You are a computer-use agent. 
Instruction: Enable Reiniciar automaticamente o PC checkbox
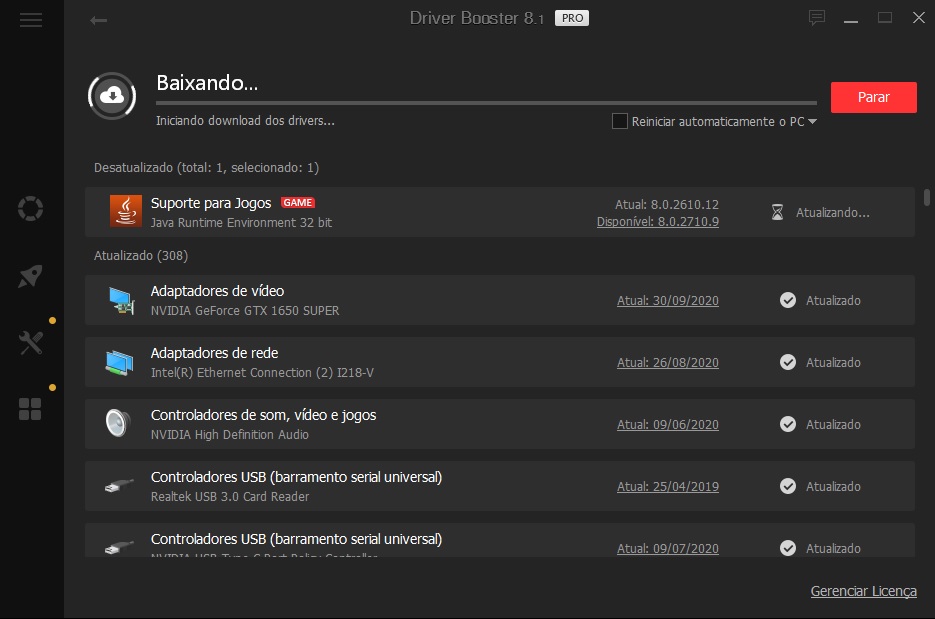point(620,121)
